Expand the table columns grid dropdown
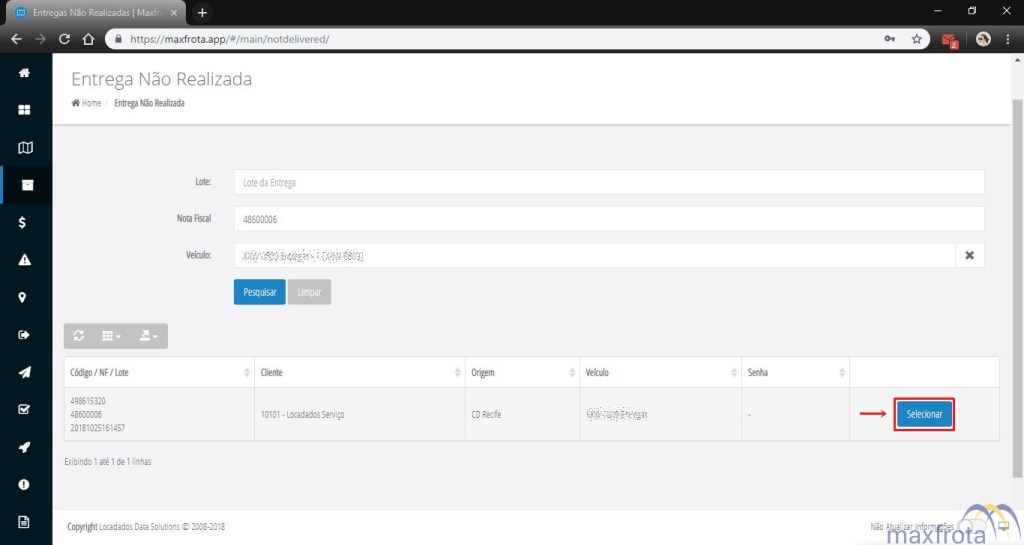The image size is (1024, 545). [111, 336]
